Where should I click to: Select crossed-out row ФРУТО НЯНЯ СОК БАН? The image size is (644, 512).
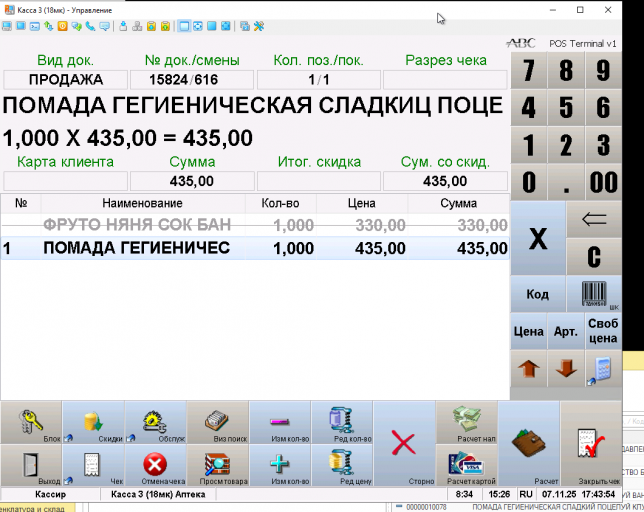pyautogui.click(x=255, y=225)
